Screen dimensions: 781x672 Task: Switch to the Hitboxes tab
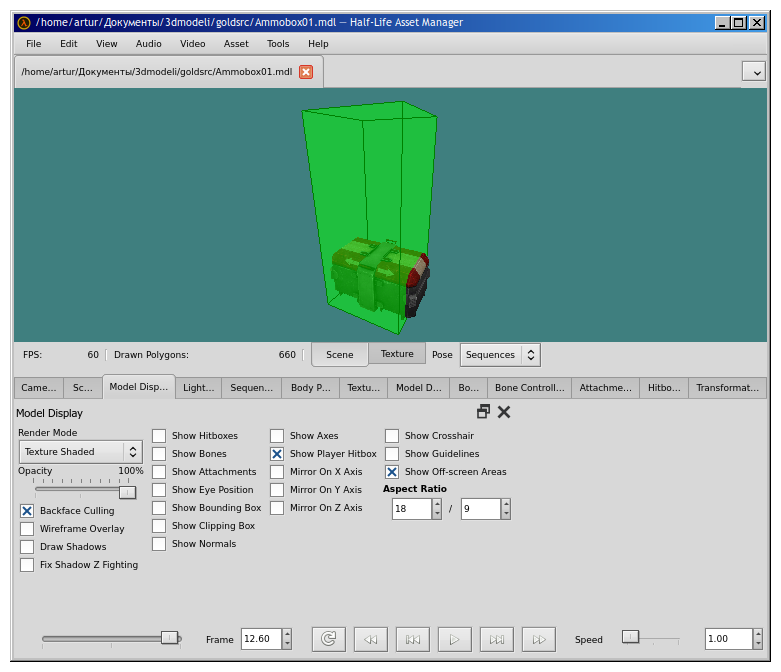point(664,388)
